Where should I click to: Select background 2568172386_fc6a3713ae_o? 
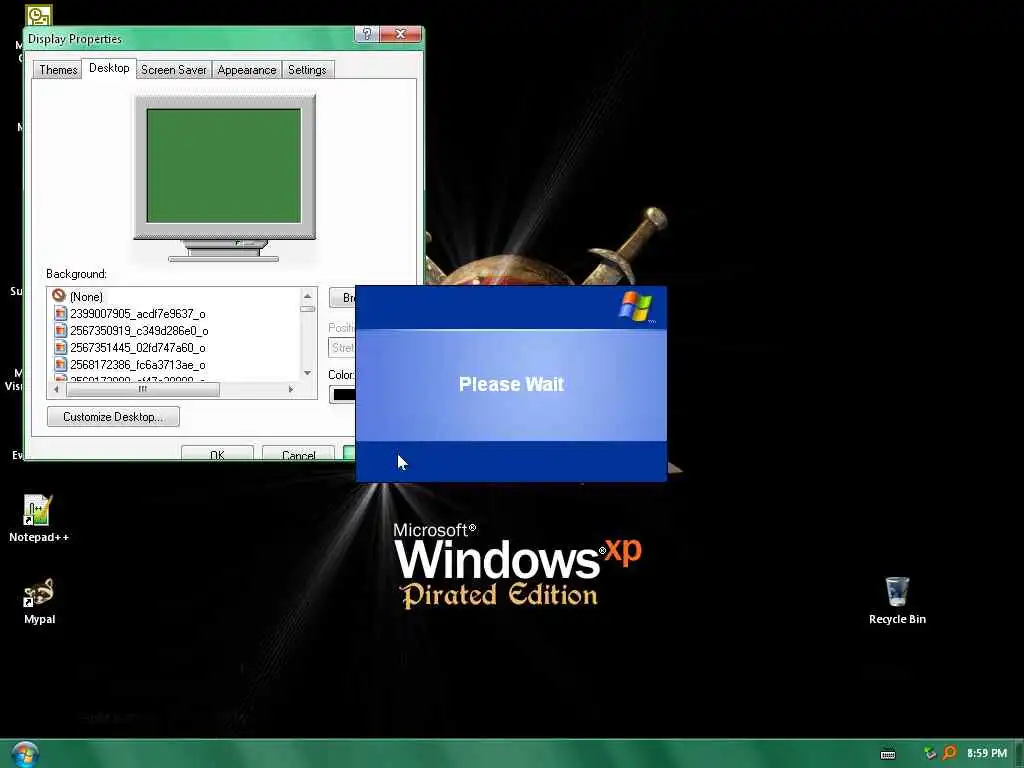[138, 364]
